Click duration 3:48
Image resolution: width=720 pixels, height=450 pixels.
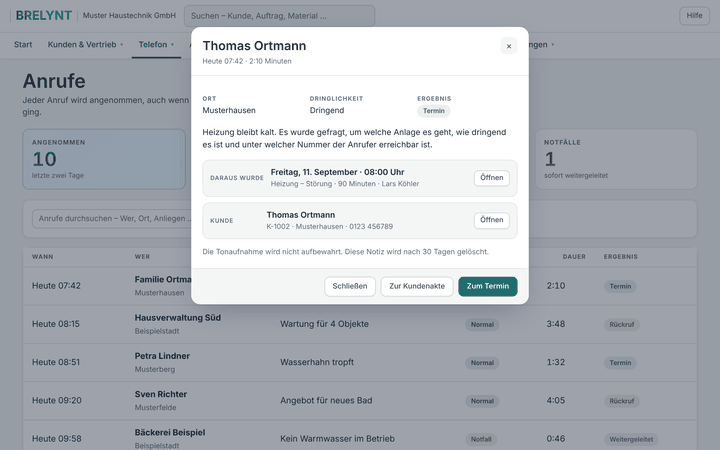[x=555, y=324]
